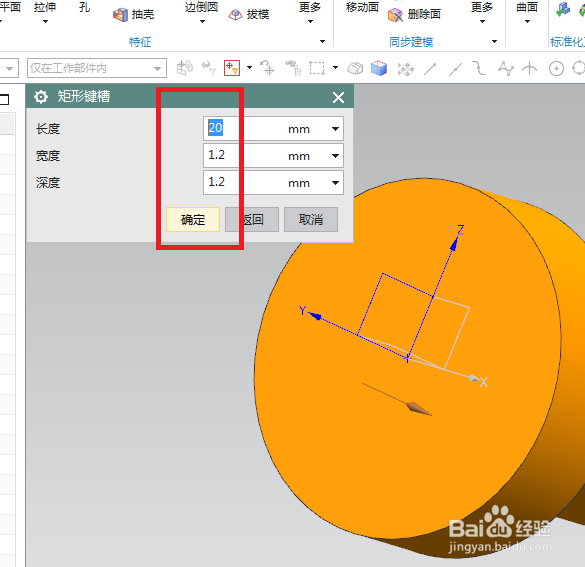Click the Shell (抽壳) icon
Screen dimensions: 585x567
120,15
